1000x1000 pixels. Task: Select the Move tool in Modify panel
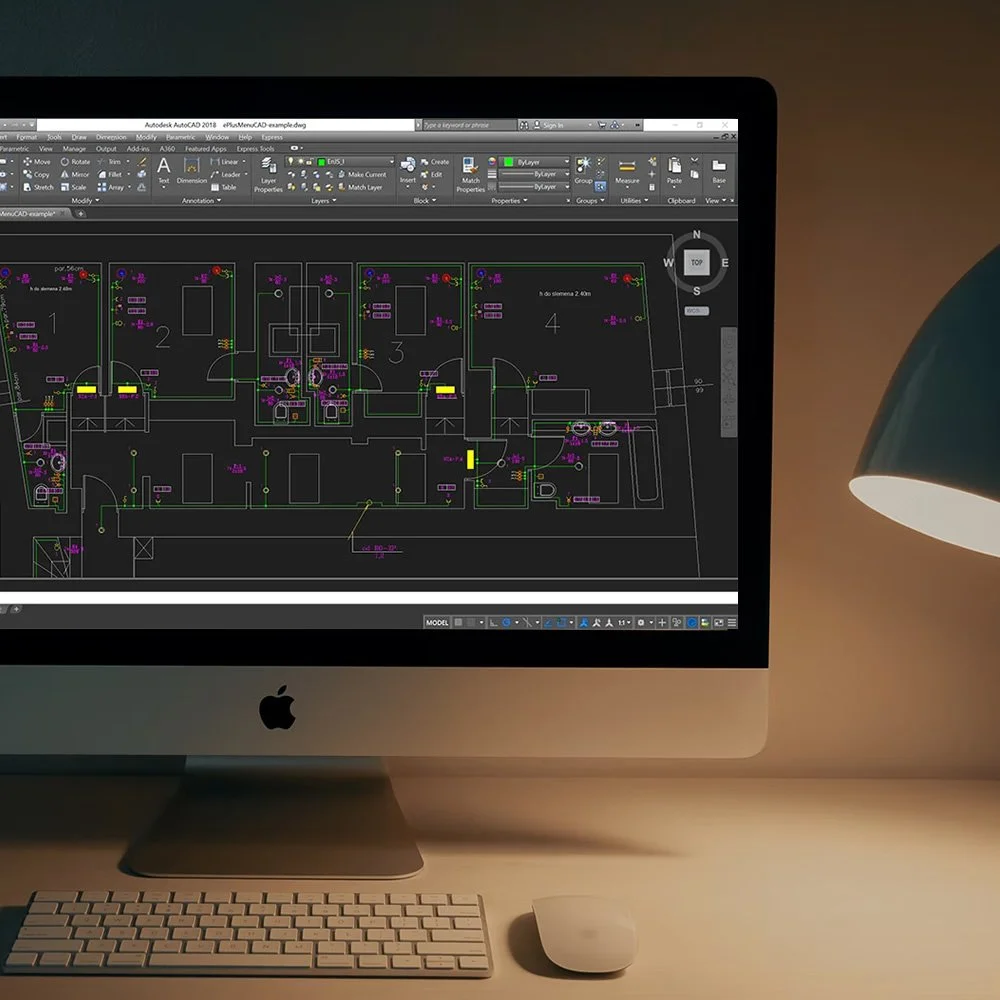(x=36, y=162)
